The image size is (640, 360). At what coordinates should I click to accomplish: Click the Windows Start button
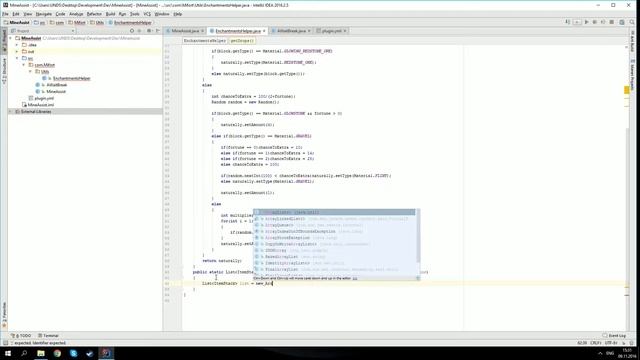pyautogui.click(x=8, y=353)
